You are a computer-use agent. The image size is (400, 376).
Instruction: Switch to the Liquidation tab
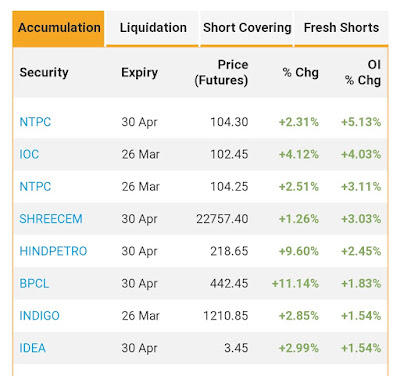[x=153, y=28]
